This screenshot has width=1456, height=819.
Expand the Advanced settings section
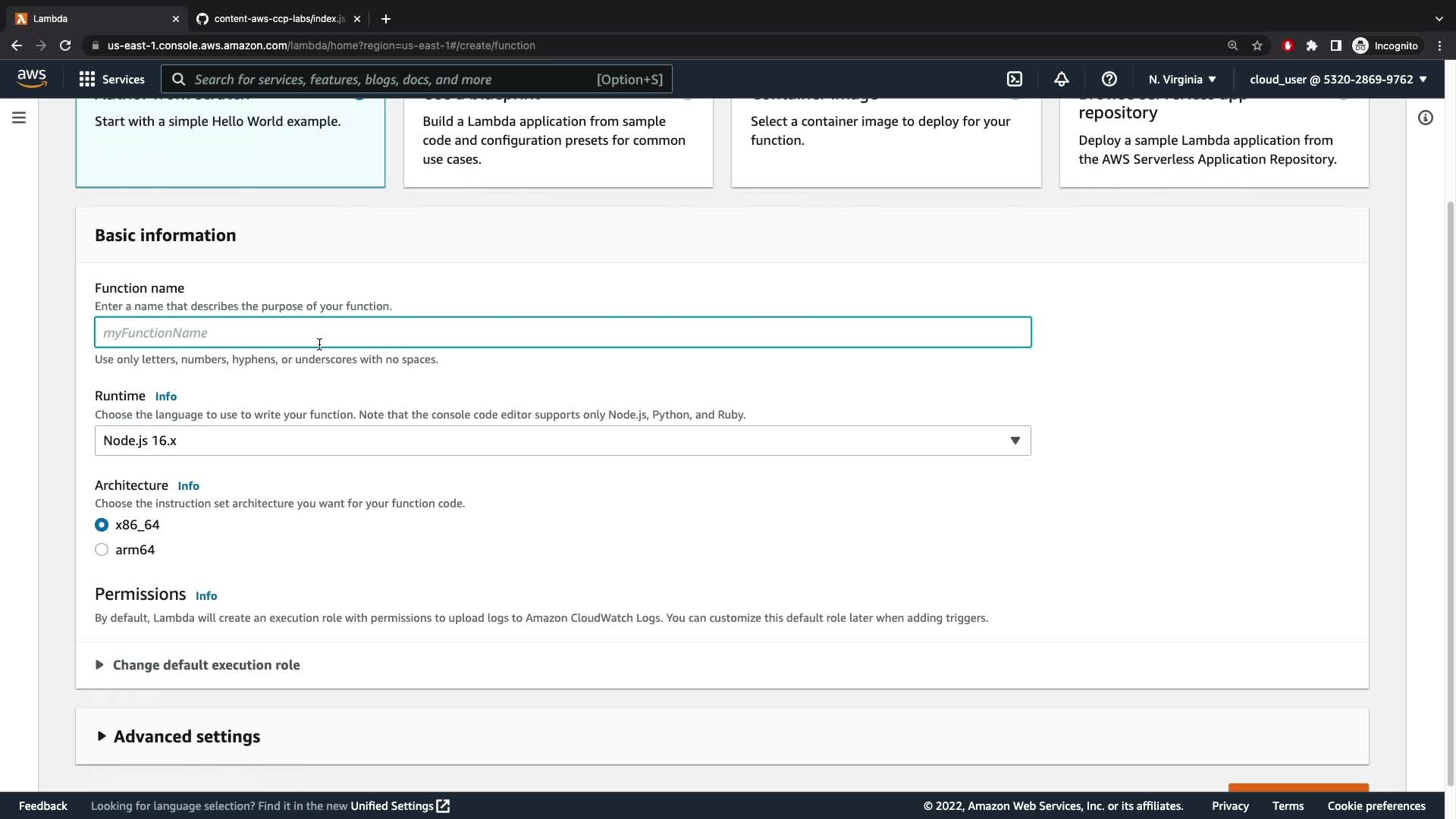point(186,736)
